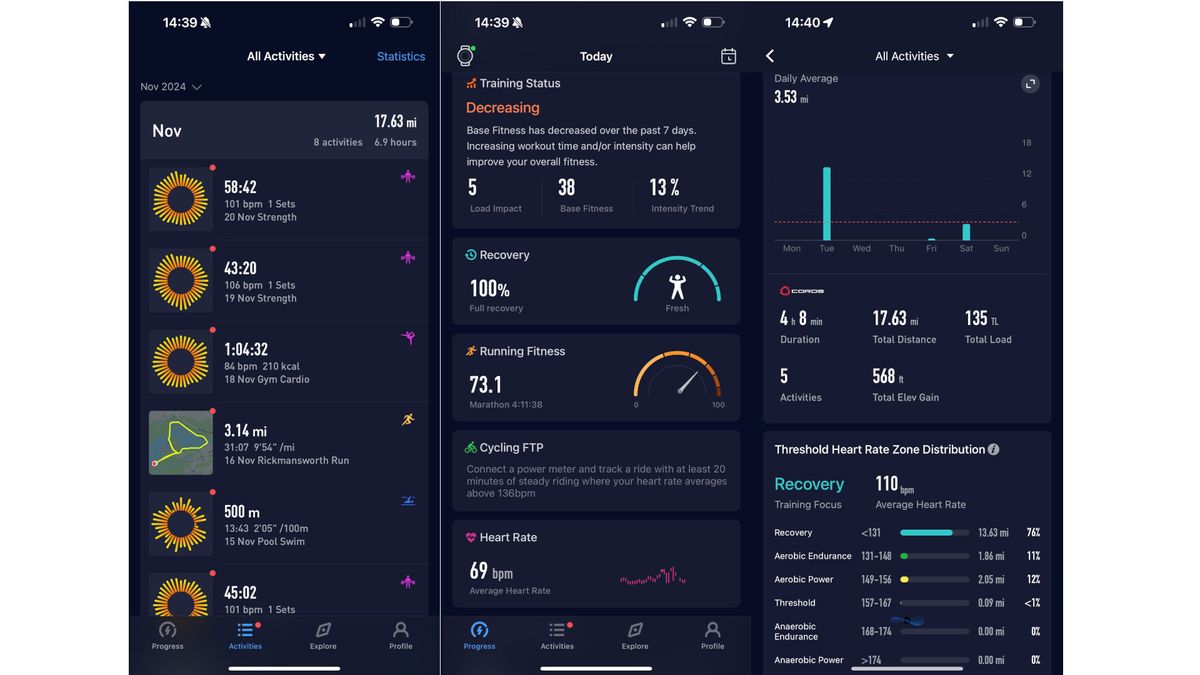Open the Statistics link
The height and width of the screenshot is (675, 1200).
click(x=401, y=57)
